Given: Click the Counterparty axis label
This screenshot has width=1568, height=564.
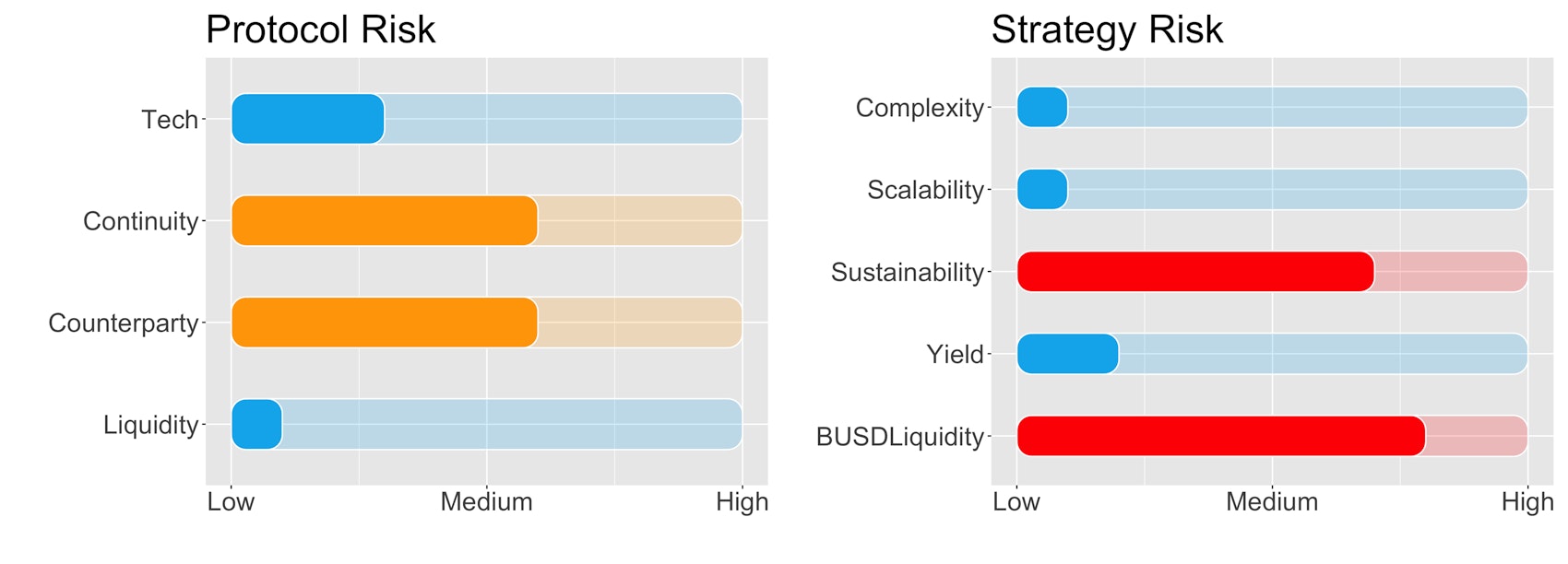Looking at the screenshot, I should pos(124,323).
